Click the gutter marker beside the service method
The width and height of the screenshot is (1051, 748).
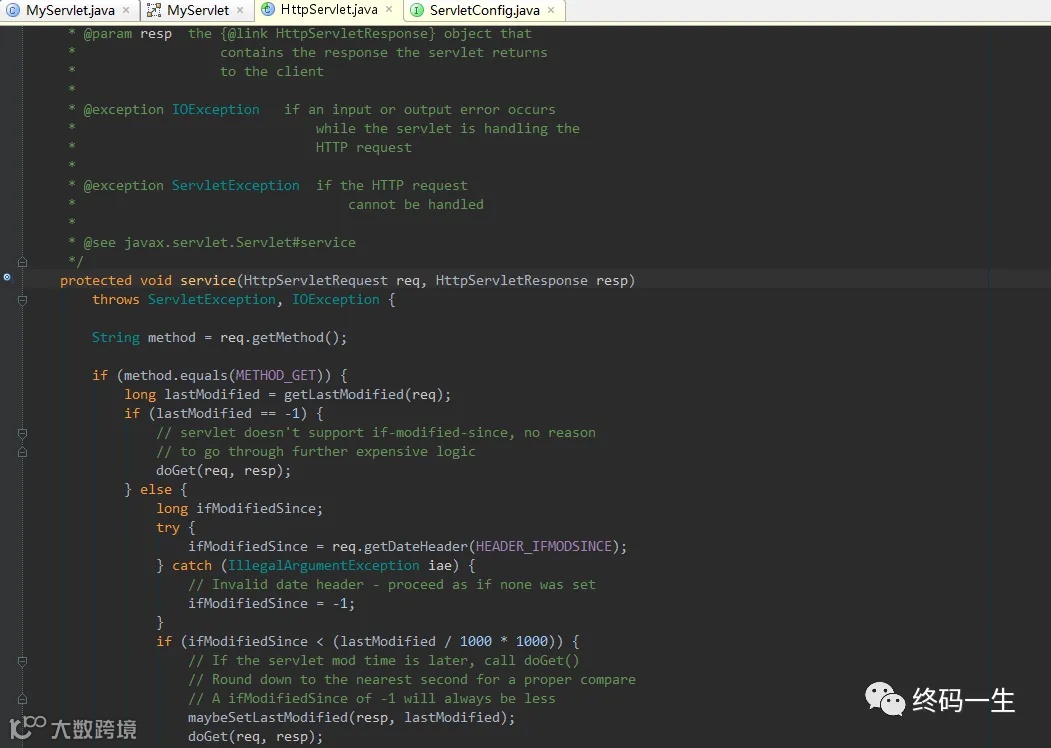pyautogui.click(x=7, y=277)
